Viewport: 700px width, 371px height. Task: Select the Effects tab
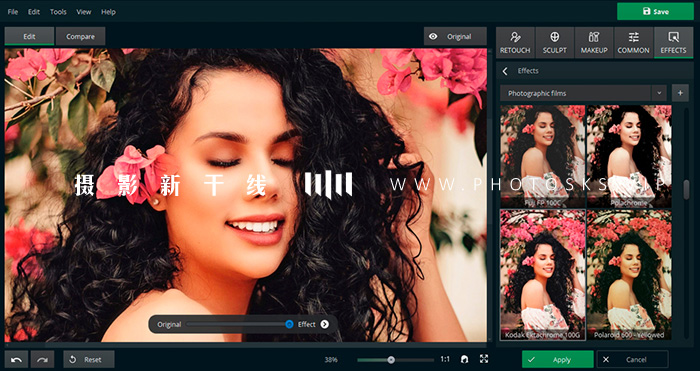(x=673, y=42)
